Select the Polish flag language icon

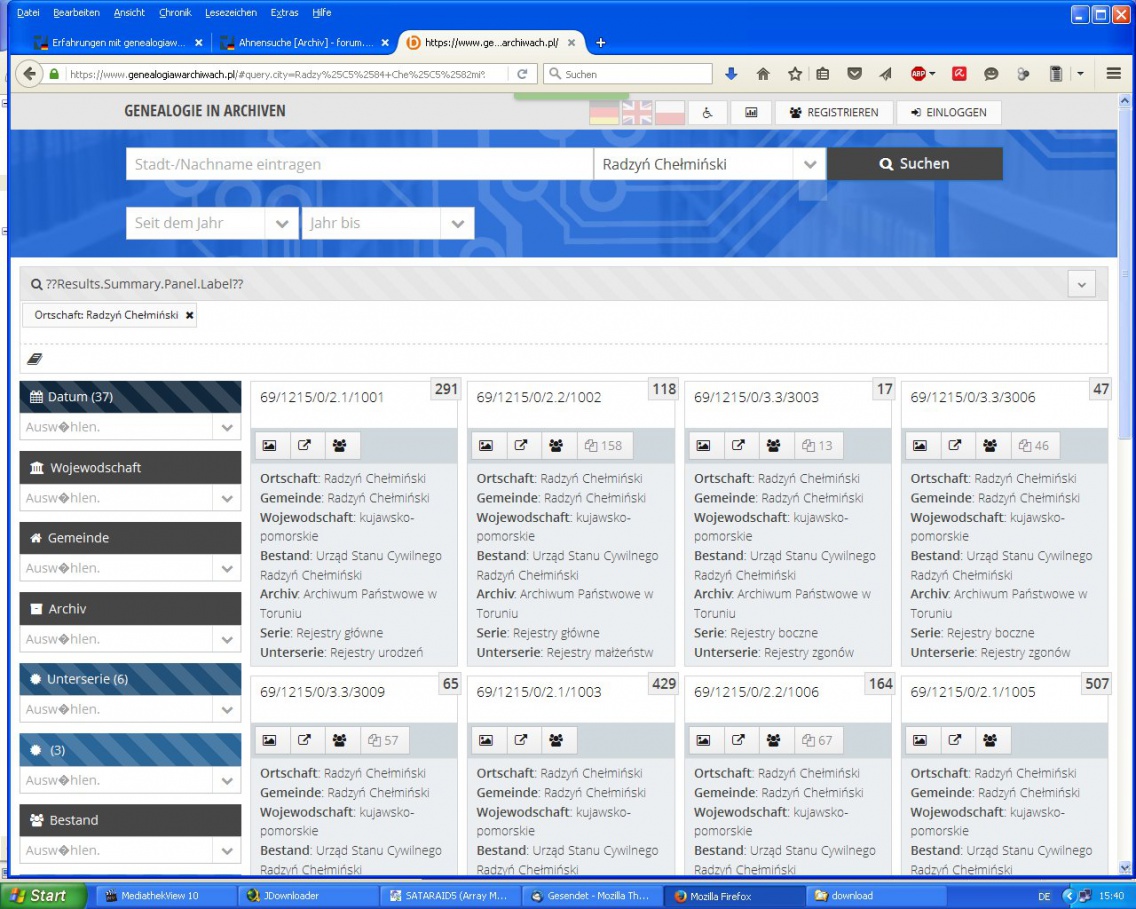click(x=670, y=113)
